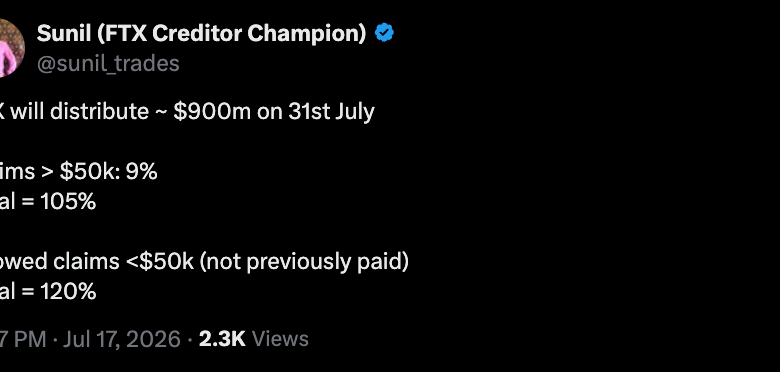Visit the @sunil_trades handle link
This screenshot has width=780, height=372.
point(108,64)
